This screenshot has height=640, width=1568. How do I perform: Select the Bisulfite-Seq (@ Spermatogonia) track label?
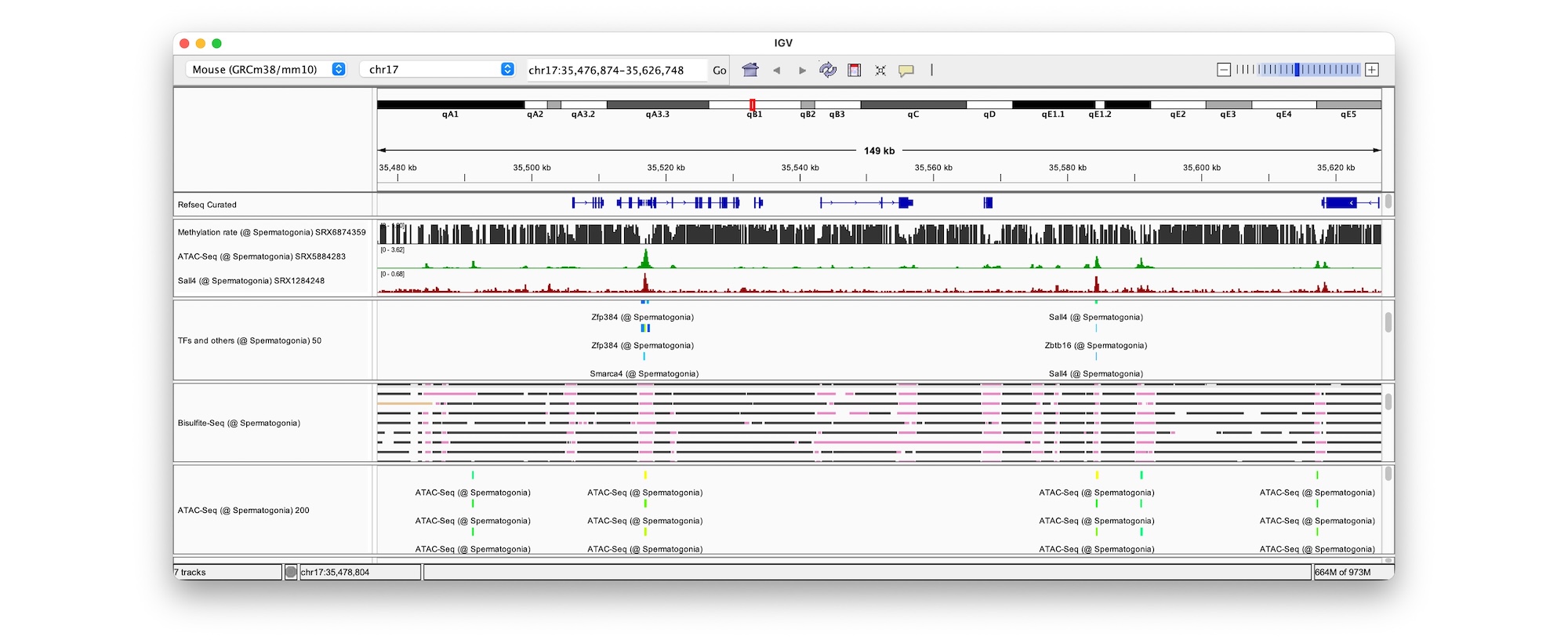[239, 423]
